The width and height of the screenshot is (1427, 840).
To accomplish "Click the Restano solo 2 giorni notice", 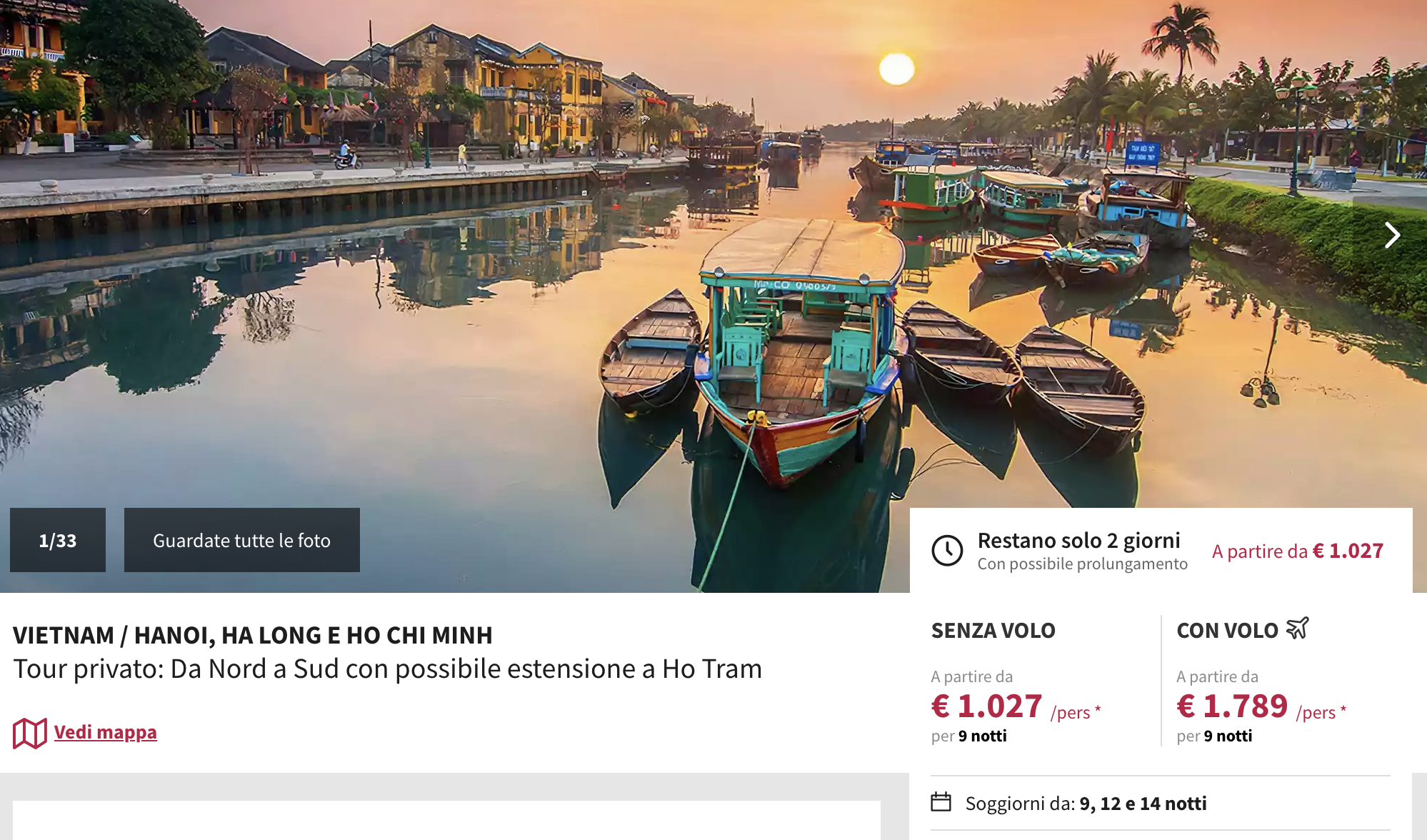I will (1078, 541).
